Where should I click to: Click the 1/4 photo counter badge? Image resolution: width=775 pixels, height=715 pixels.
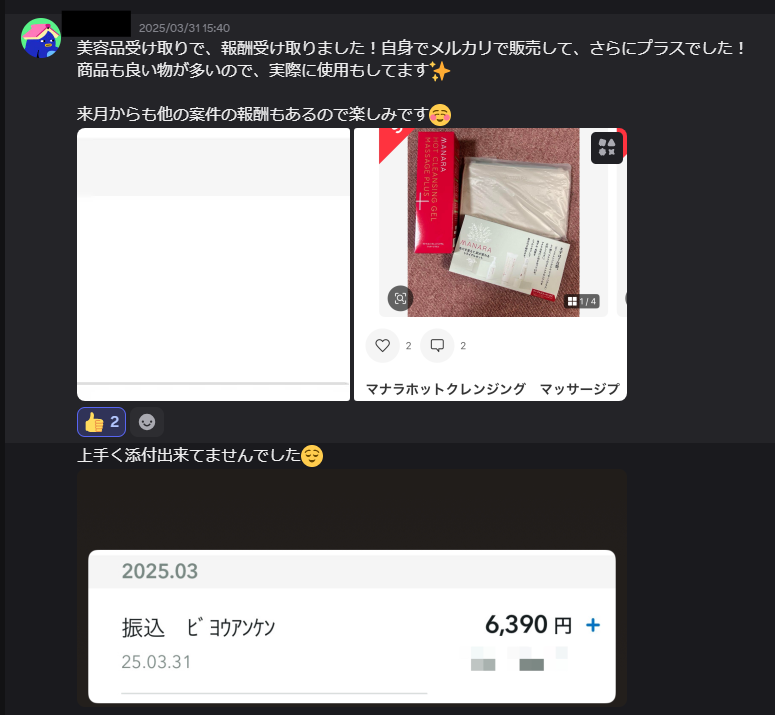pyautogui.click(x=582, y=301)
